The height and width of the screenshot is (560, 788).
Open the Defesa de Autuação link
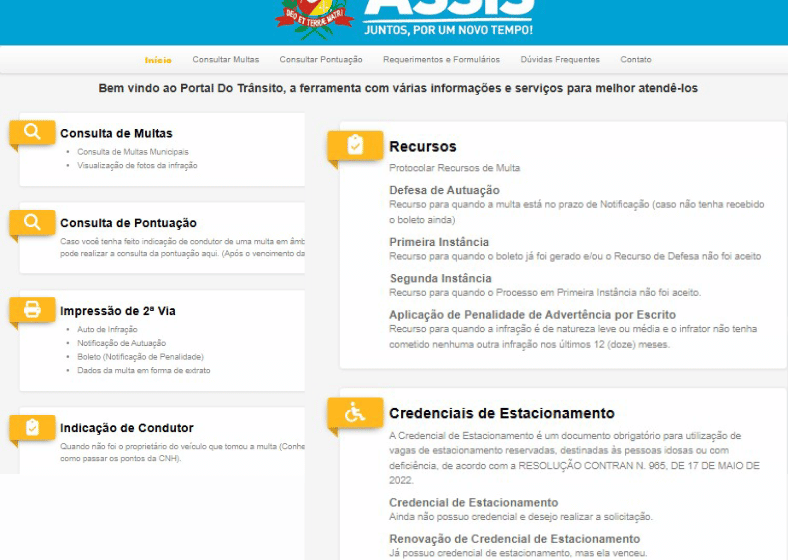coord(444,190)
